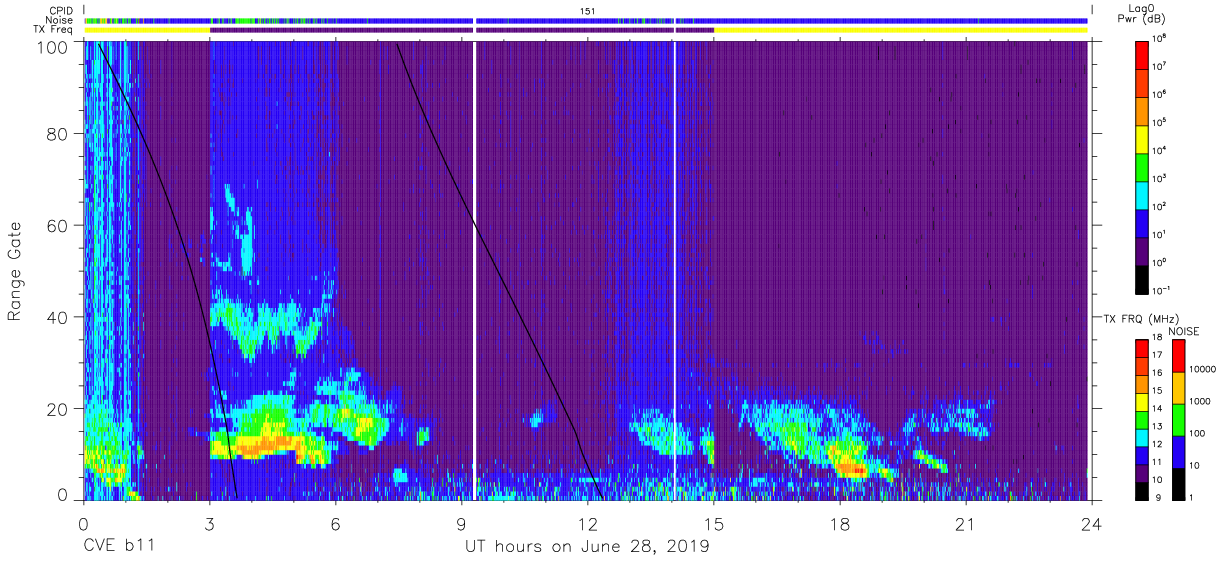The height and width of the screenshot is (567, 1228).
Task: Click the 15 tick on UT hours axis
Action: 714,524
